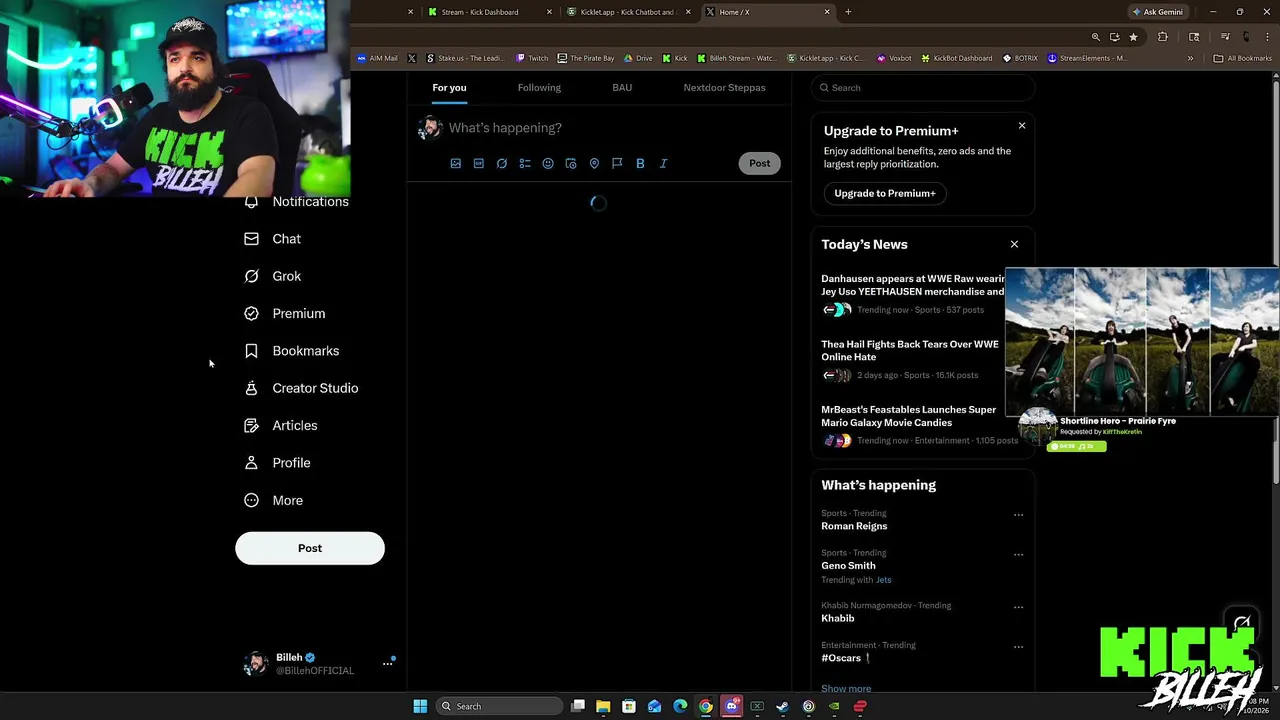Click Ask Gemini in Chrome
This screenshot has height=720, width=1280.
click(x=1157, y=12)
